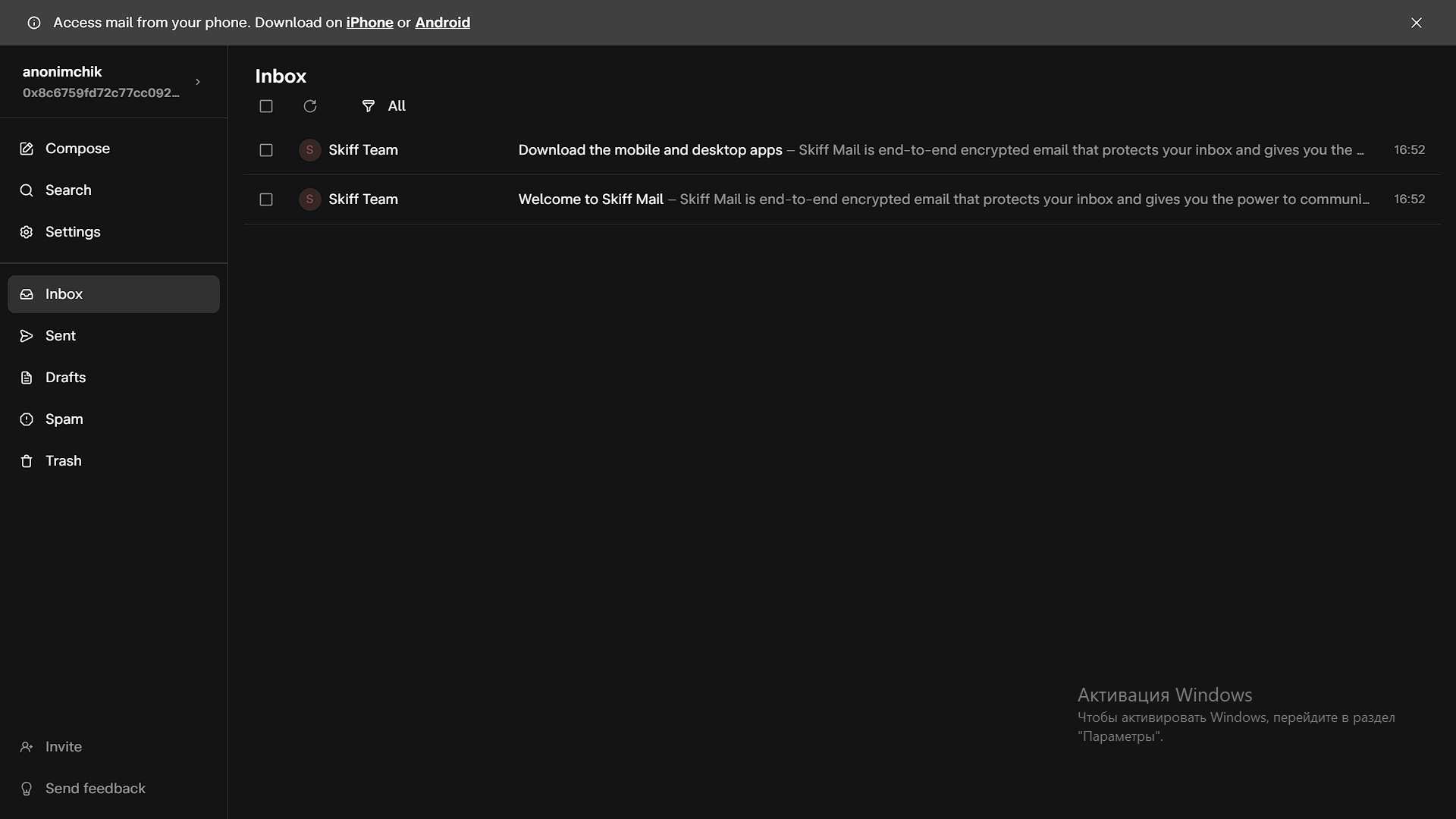This screenshot has height=819, width=1456.
Task: Select the Inbox folder icon
Action: click(27, 293)
